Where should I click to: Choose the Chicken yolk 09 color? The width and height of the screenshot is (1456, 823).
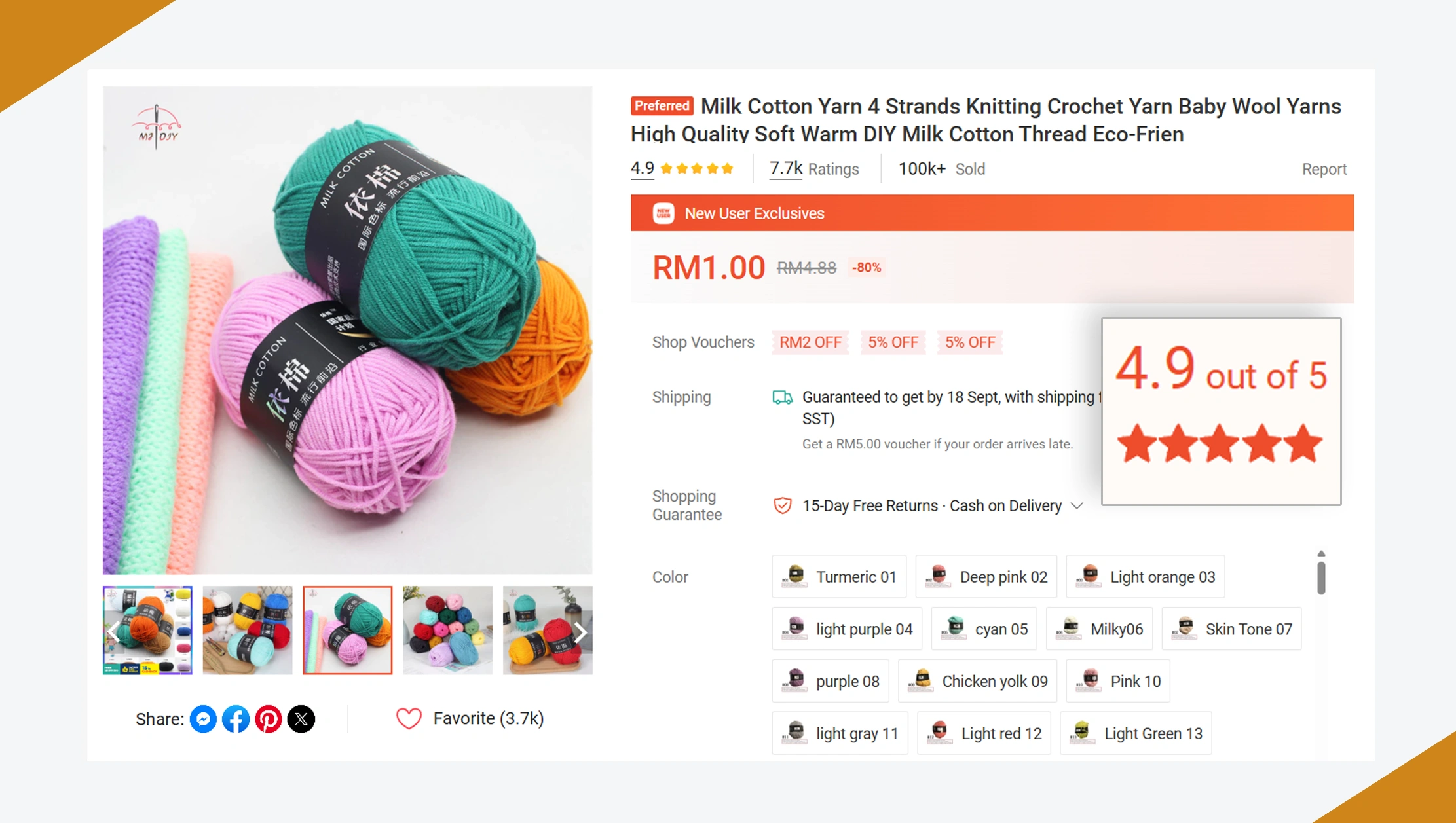pos(978,681)
